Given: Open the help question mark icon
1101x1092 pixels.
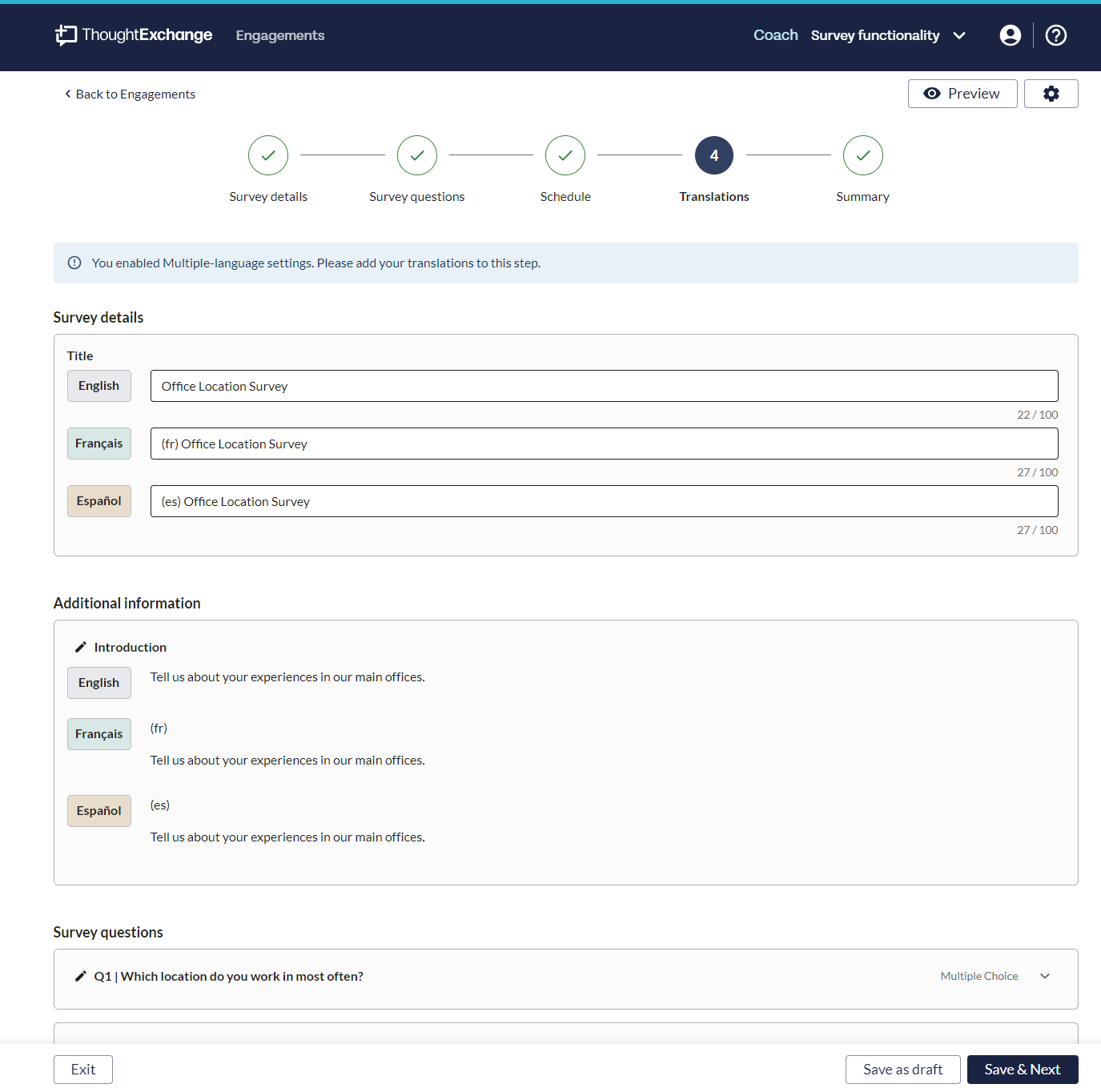Looking at the screenshot, I should click(x=1056, y=35).
